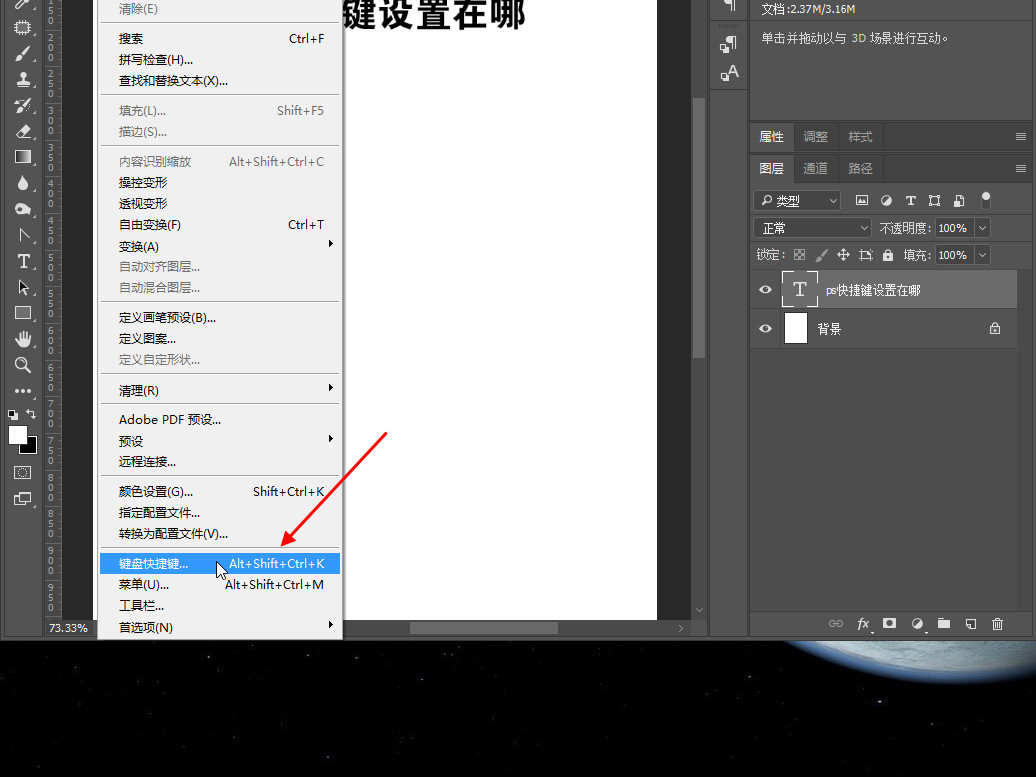Image resolution: width=1036 pixels, height=777 pixels.
Task: Click the background color swatch
Action: coord(30,447)
